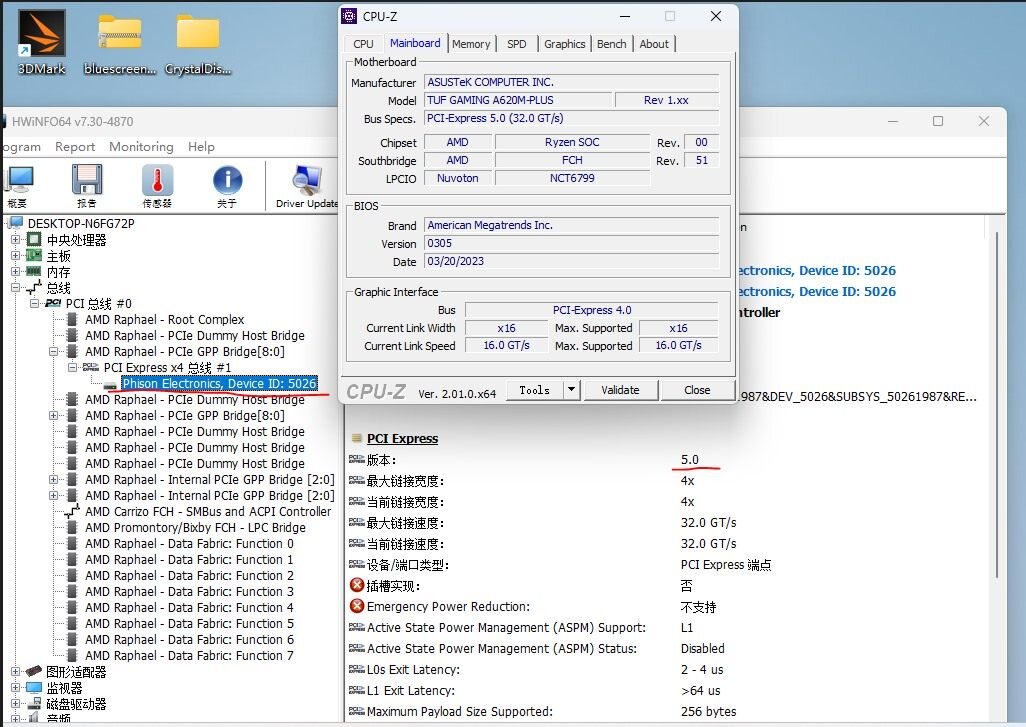
Task: Click the motherboard icon beside 主板
Action: point(34,255)
